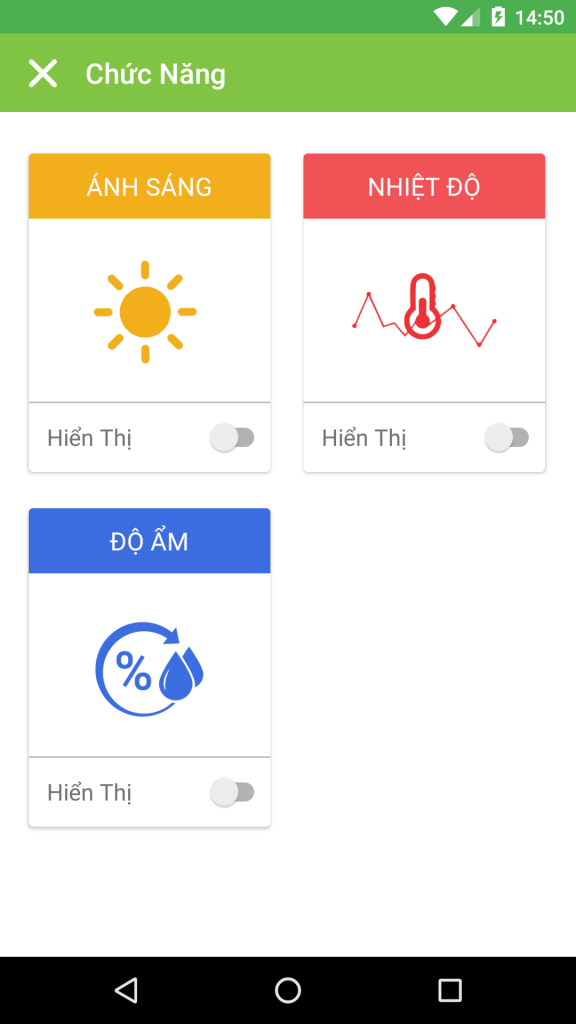Close the Chức Năng screen with X

point(43,73)
